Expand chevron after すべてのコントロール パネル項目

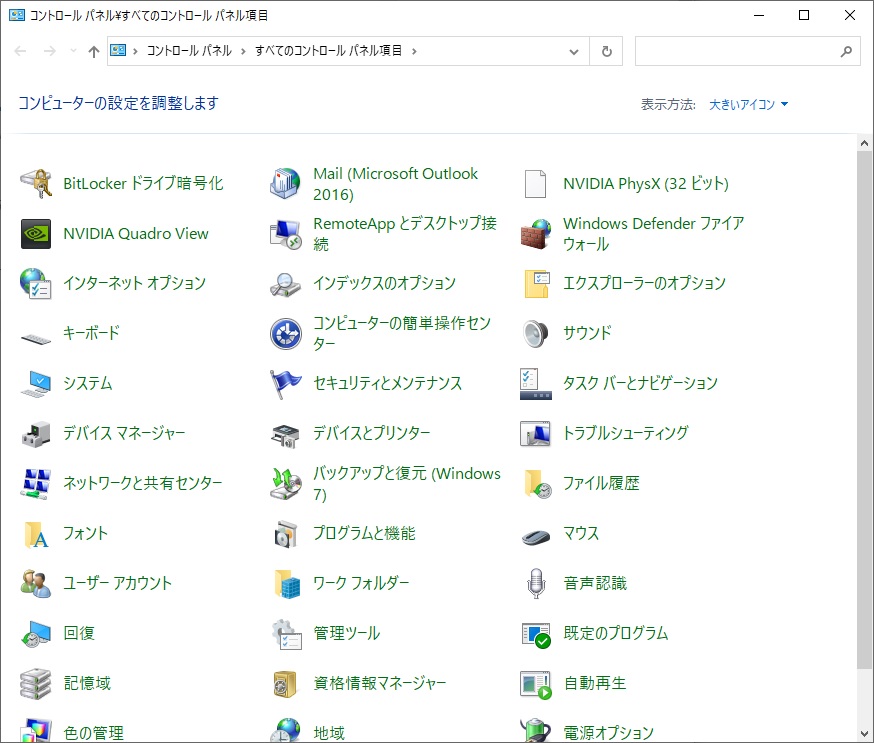coord(414,51)
